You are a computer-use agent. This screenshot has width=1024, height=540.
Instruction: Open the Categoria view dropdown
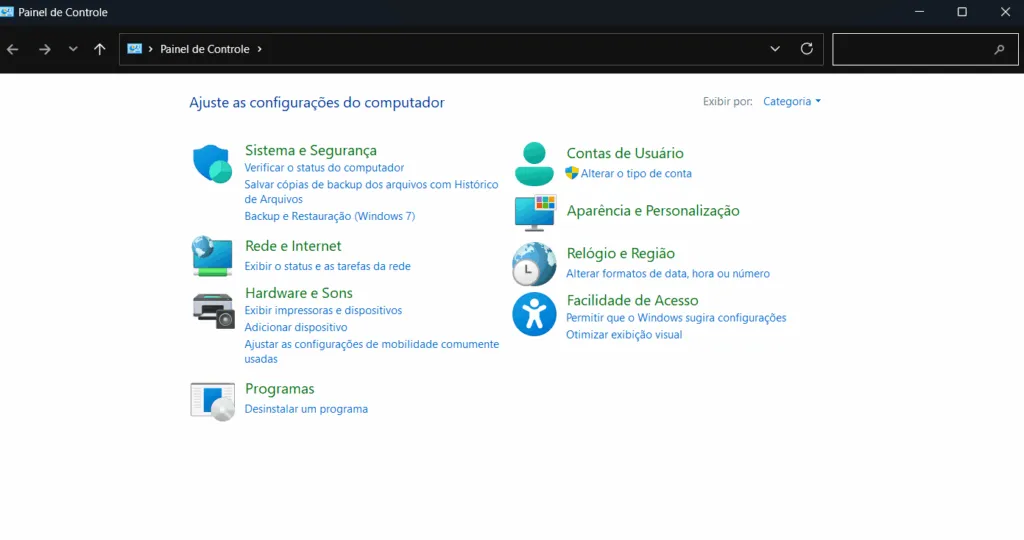click(791, 102)
